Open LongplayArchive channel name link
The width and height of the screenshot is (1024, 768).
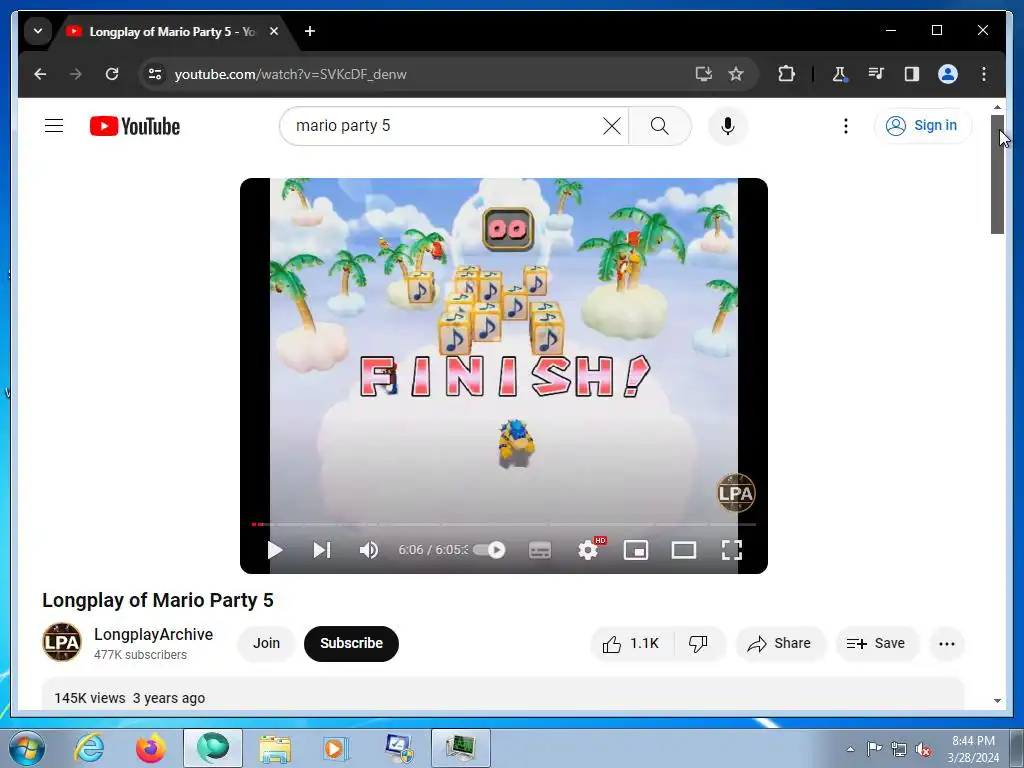[x=153, y=634]
